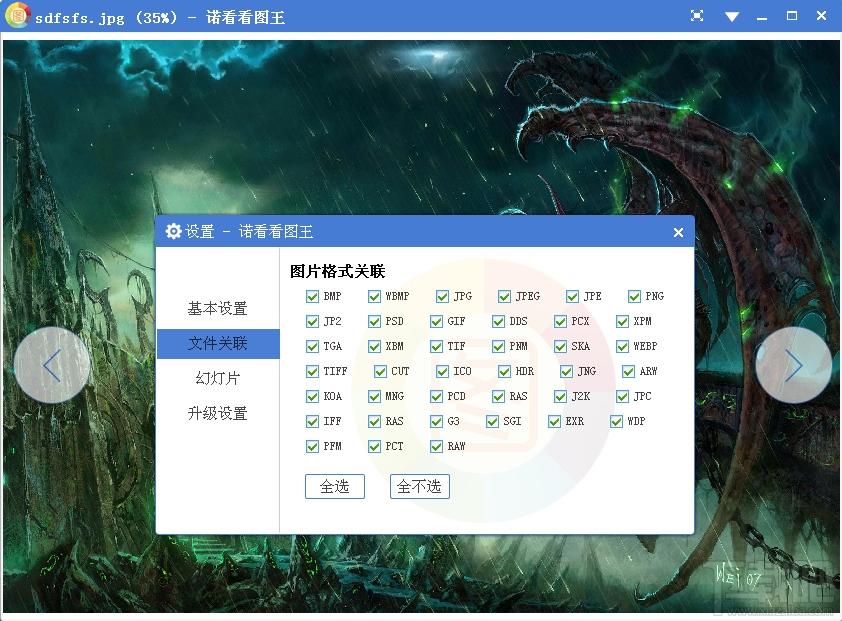Show the next image with right arrow
This screenshot has height=621, width=842.
(793, 365)
